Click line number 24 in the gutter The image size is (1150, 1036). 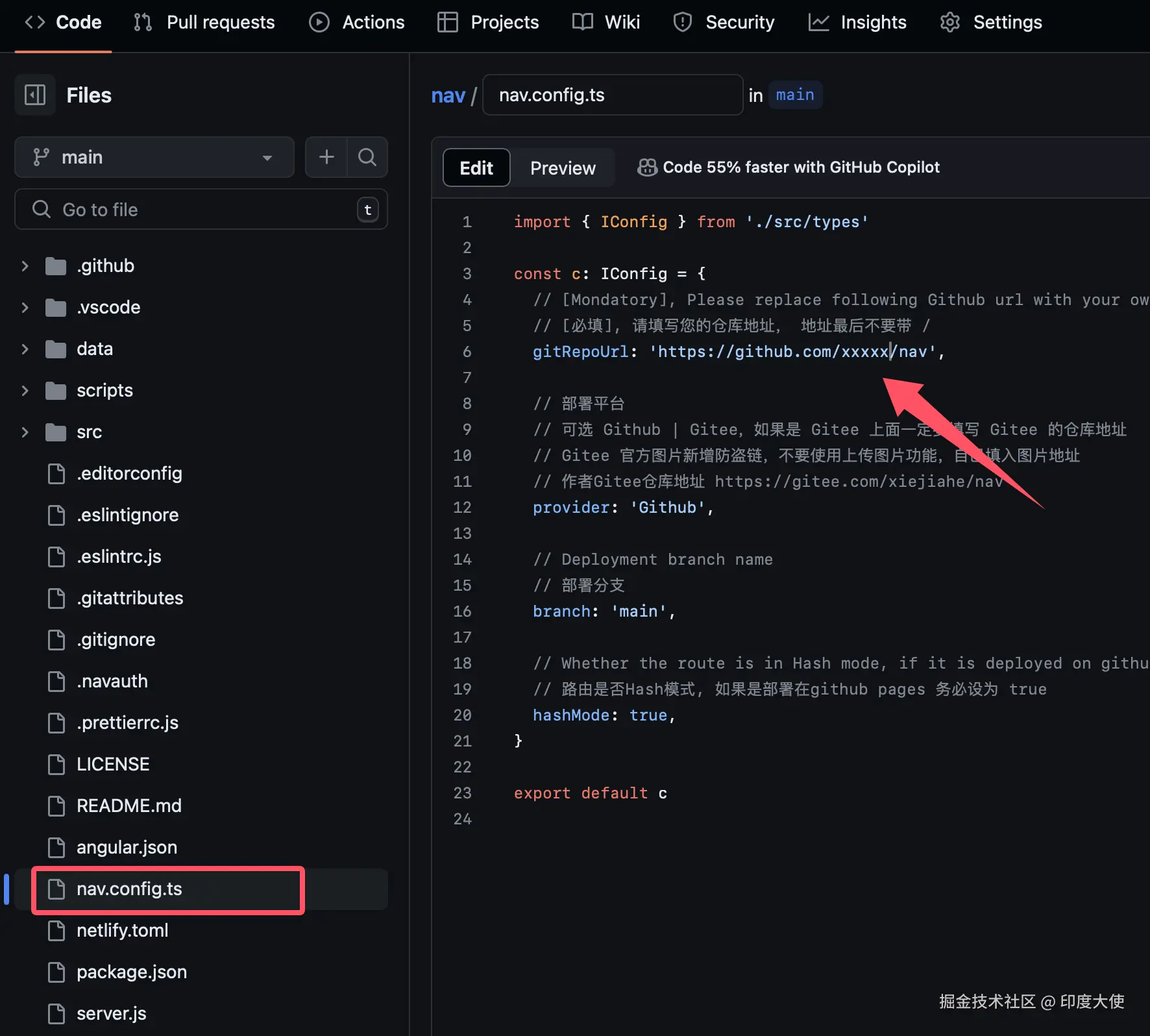[x=462, y=819]
